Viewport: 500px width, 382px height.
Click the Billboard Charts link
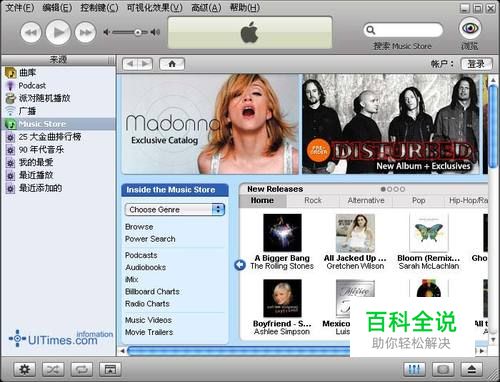(x=152, y=291)
